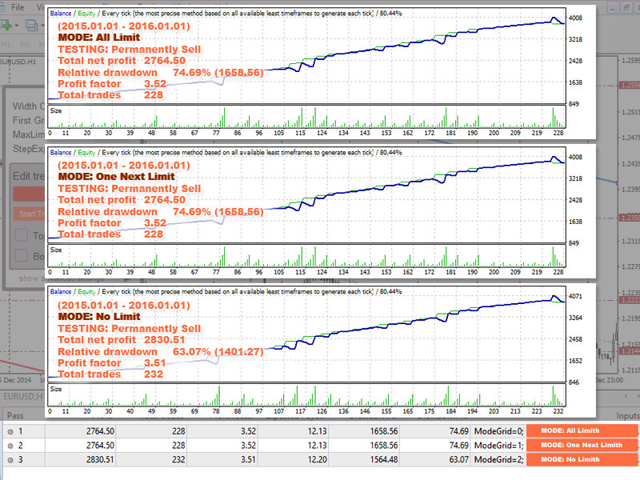Tick the 'Bo...' checkbox in the panel
This screenshot has width=640, height=480.
coord(21,256)
